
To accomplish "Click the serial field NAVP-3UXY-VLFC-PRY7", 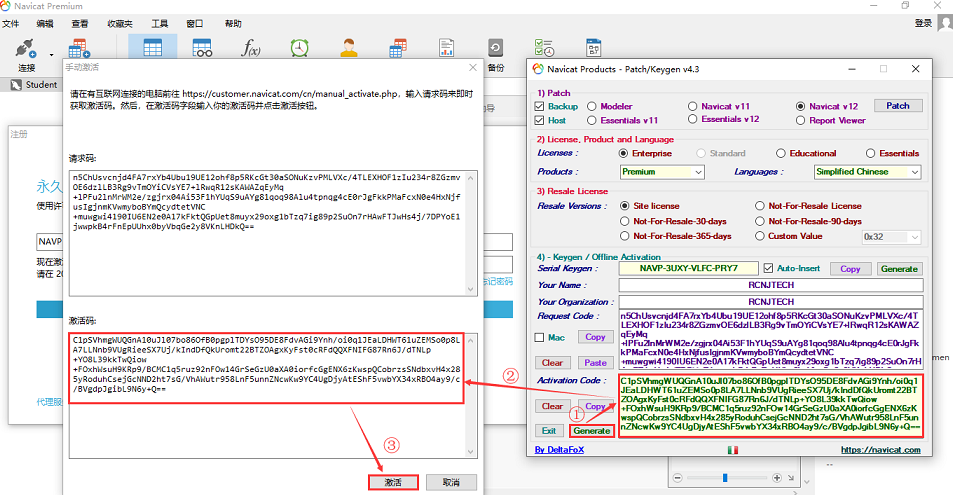I will pyautogui.click(x=689, y=268).
